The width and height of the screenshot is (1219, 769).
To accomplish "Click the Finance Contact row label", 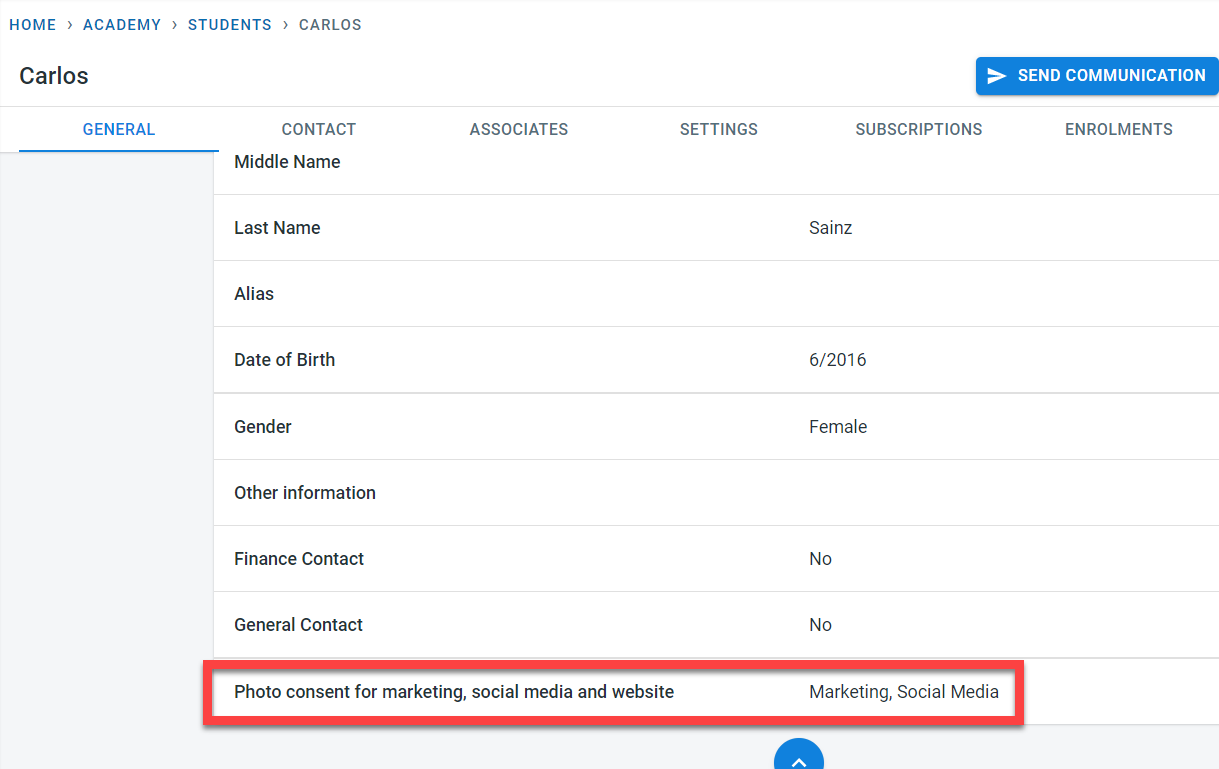I will coord(299,559).
